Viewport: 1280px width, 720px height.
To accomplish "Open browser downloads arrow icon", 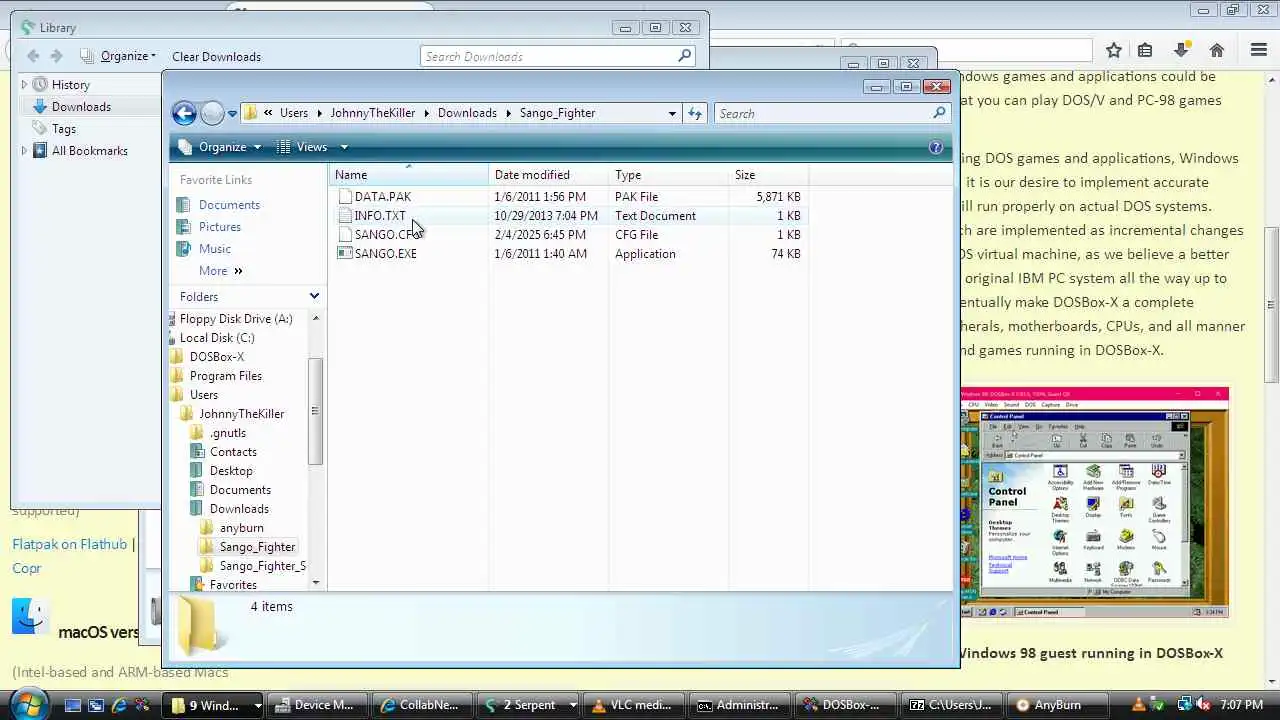I will tap(1181, 50).
